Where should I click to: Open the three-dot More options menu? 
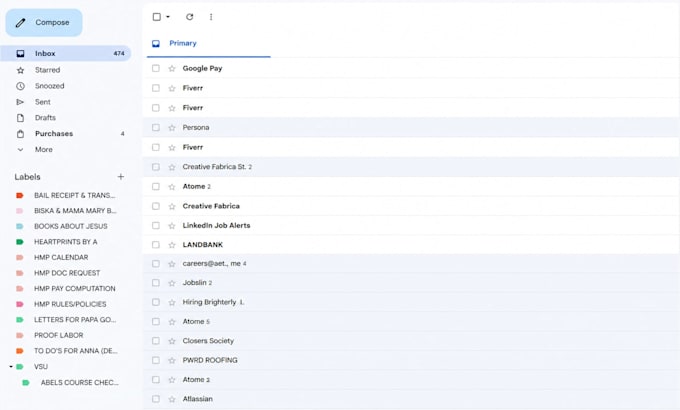click(x=211, y=17)
